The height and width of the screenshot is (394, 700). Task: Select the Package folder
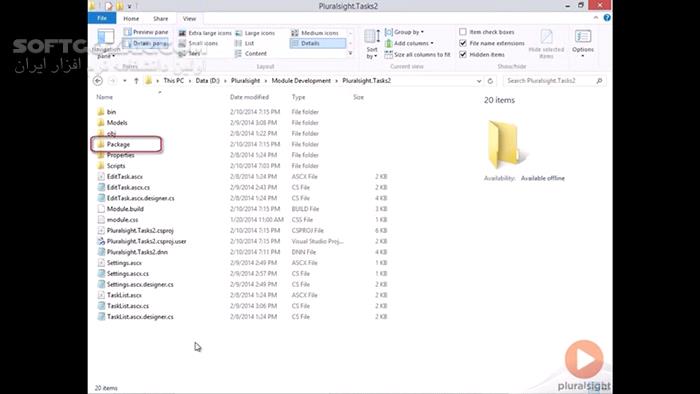coord(118,145)
